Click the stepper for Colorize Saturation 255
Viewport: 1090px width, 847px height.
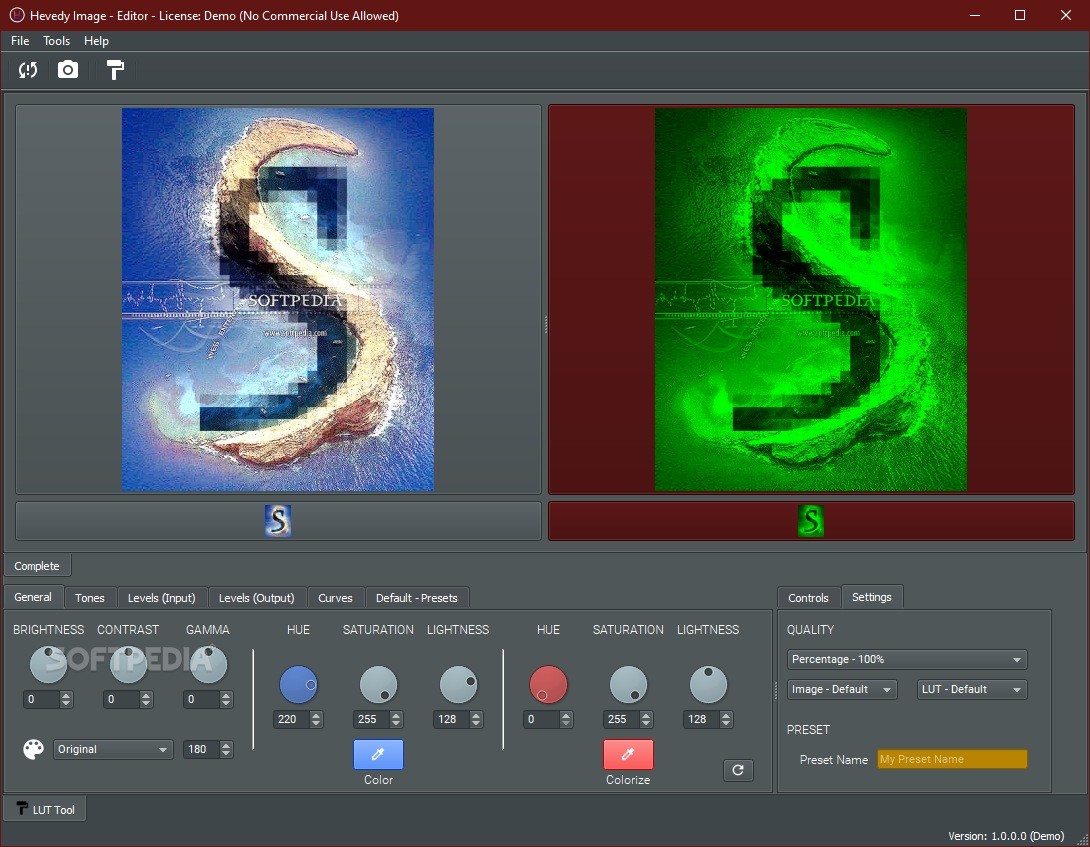646,719
